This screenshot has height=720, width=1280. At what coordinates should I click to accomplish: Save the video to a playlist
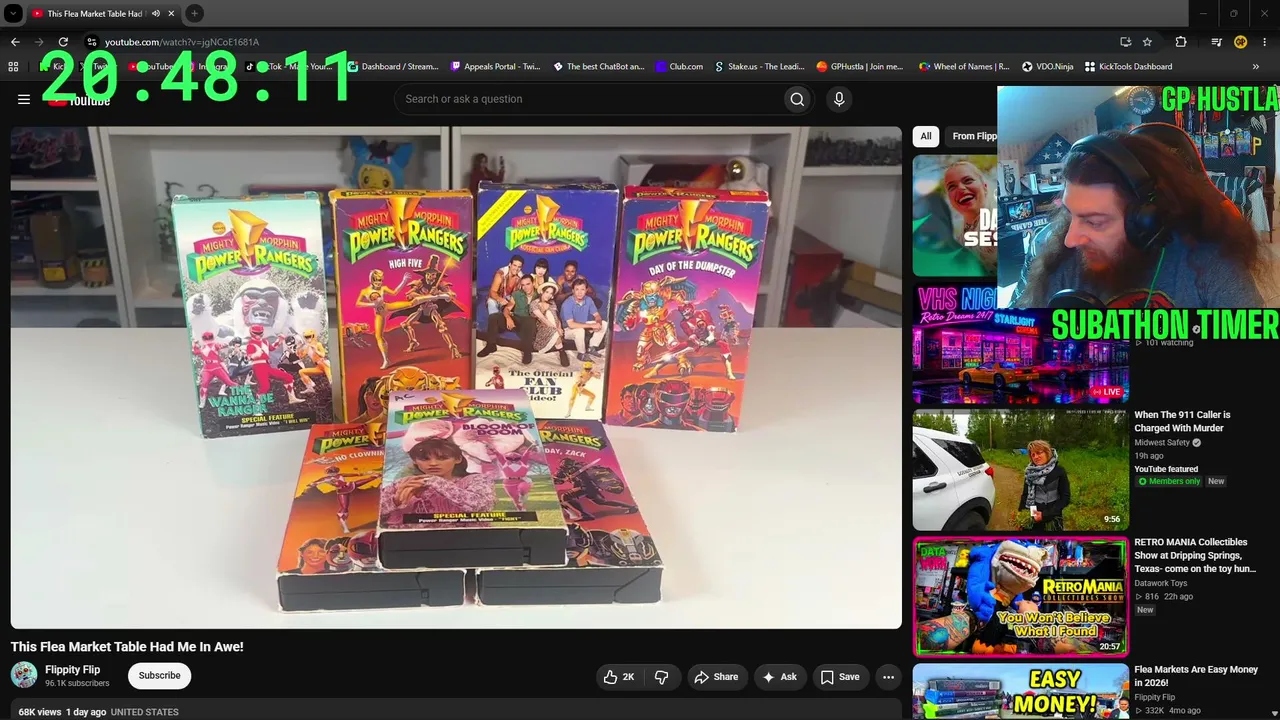[840, 677]
